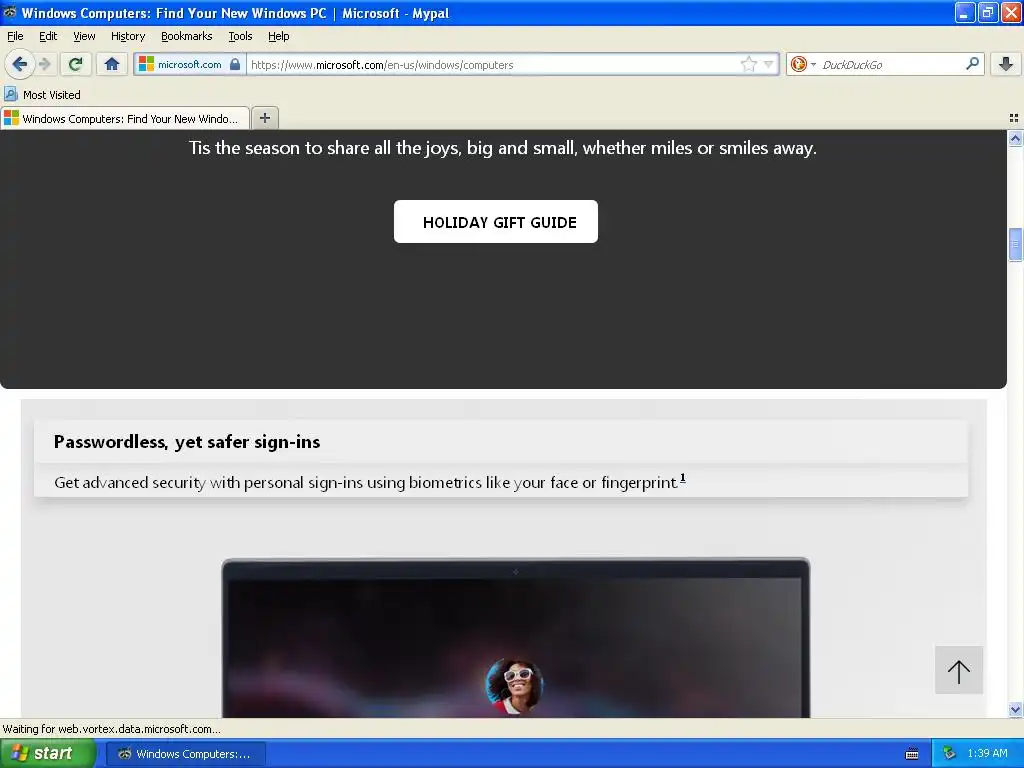The height and width of the screenshot is (768, 1024).
Task: Click the microsoft.com site identity box
Action: (x=189, y=64)
